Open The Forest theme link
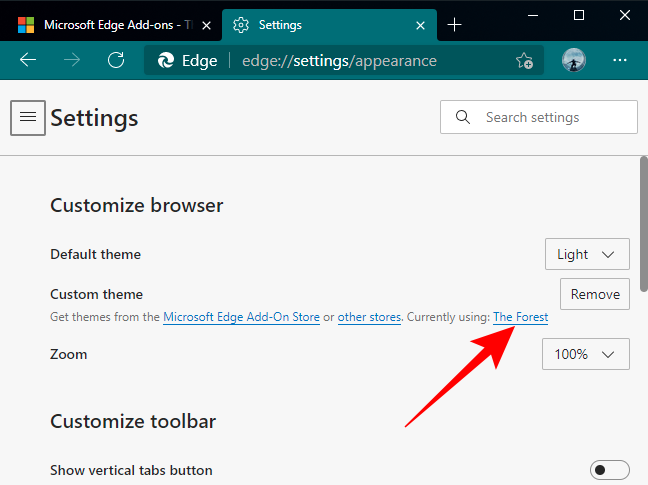The width and height of the screenshot is (648, 485). click(x=520, y=317)
